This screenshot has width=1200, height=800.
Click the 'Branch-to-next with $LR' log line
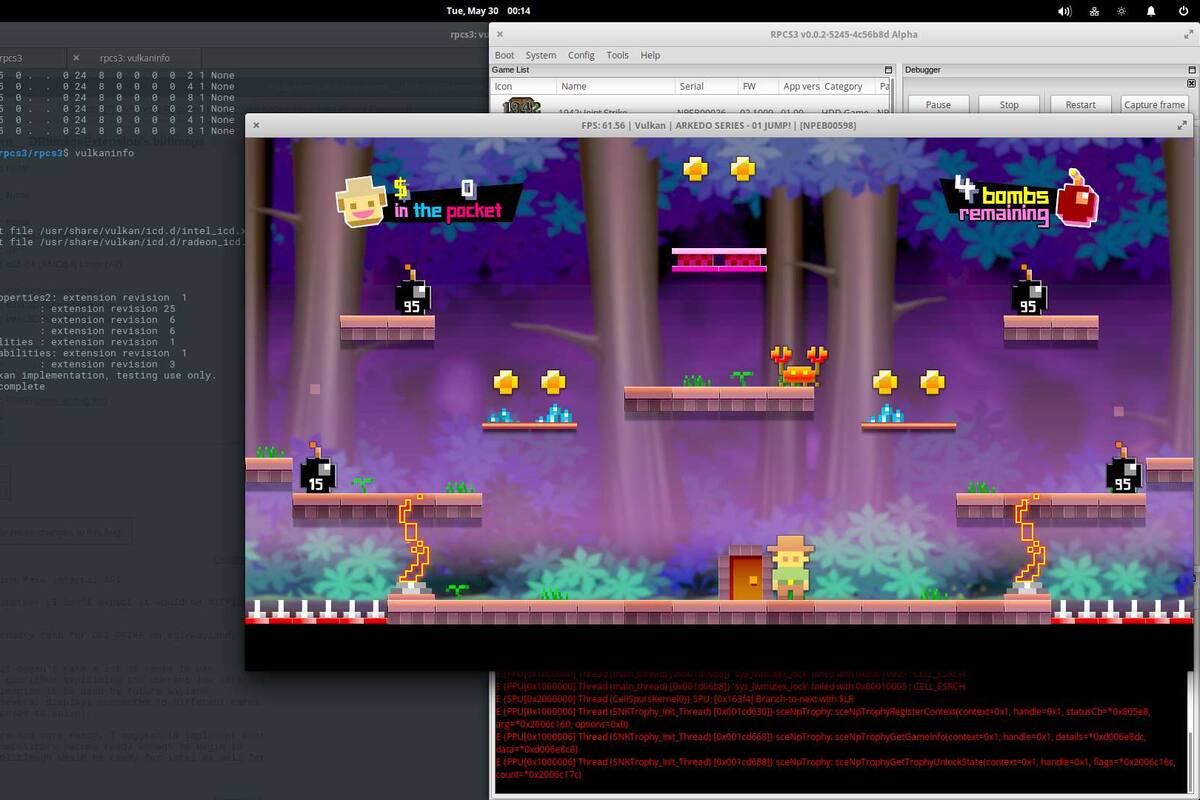pos(675,699)
